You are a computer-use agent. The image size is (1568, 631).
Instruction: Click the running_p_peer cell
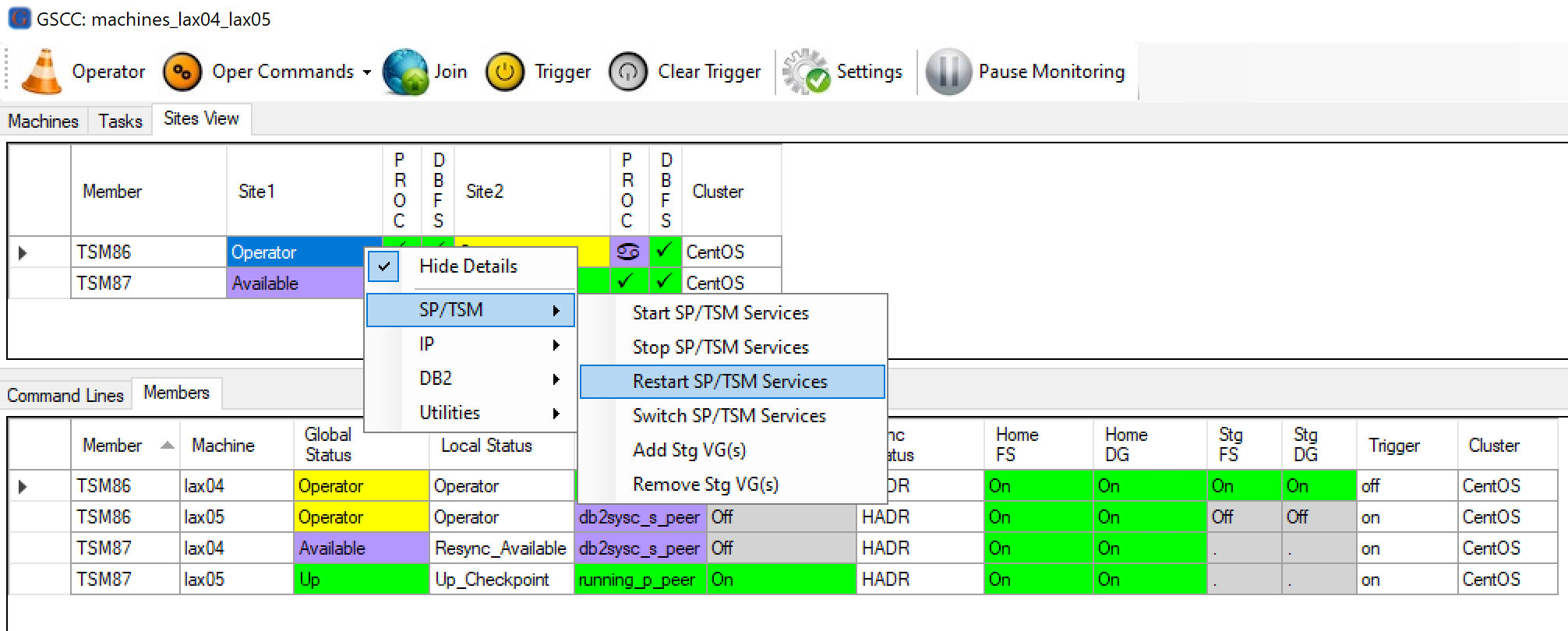pos(640,580)
